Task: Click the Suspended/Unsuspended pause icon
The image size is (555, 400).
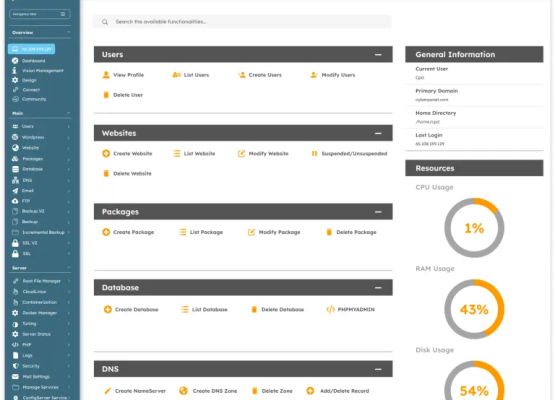Action: (314, 153)
